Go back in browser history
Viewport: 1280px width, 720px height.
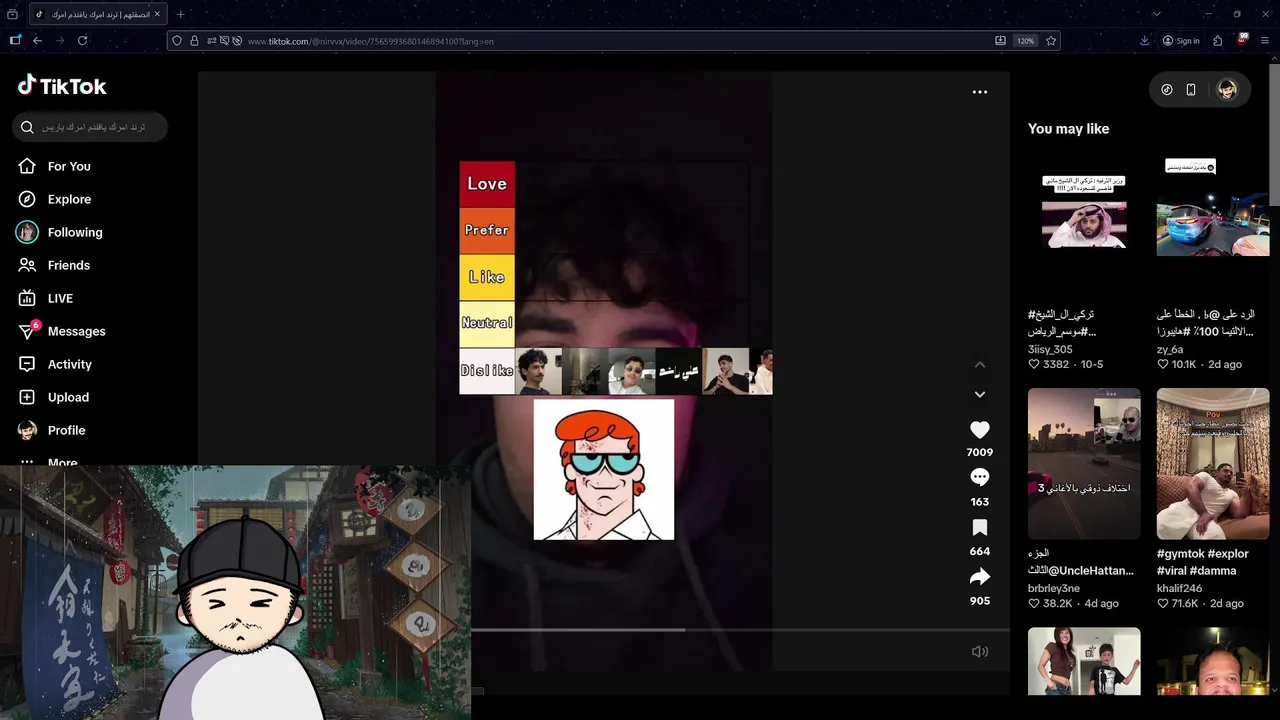click(x=37, y=41)
